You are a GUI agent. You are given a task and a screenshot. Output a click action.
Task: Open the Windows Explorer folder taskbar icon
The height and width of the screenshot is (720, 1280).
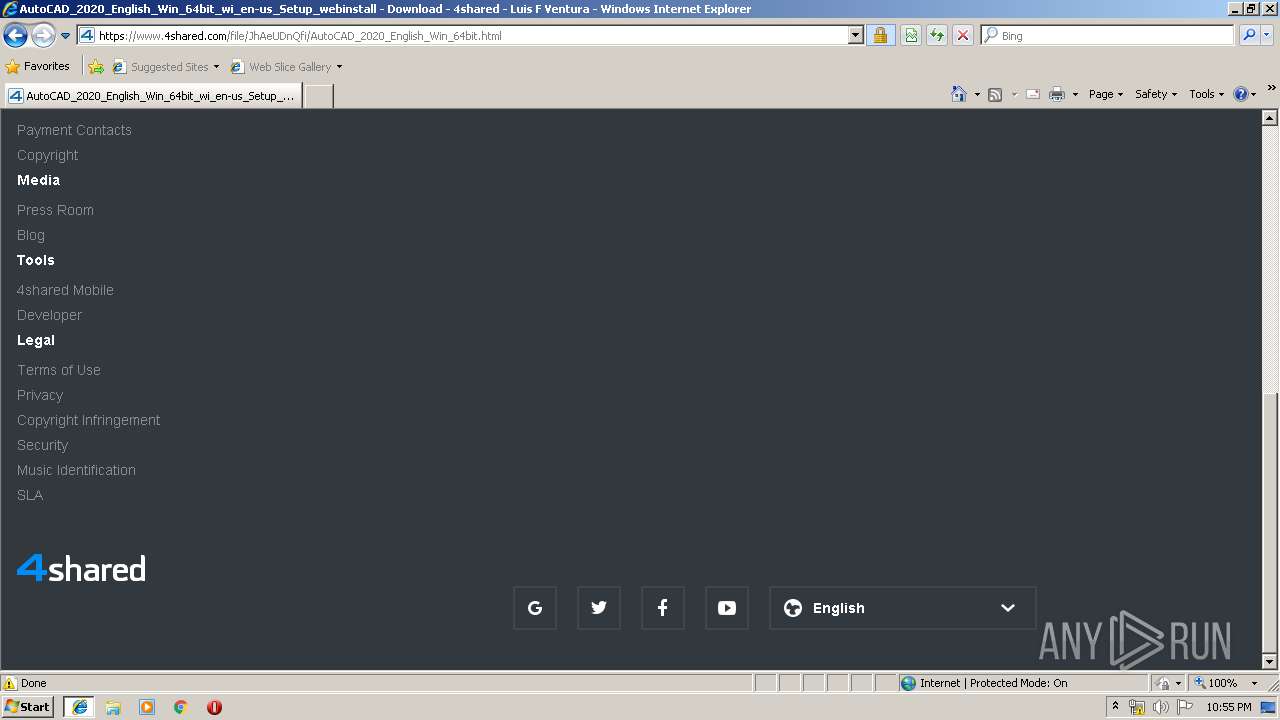pyautogui.click(x=113, y=707)
